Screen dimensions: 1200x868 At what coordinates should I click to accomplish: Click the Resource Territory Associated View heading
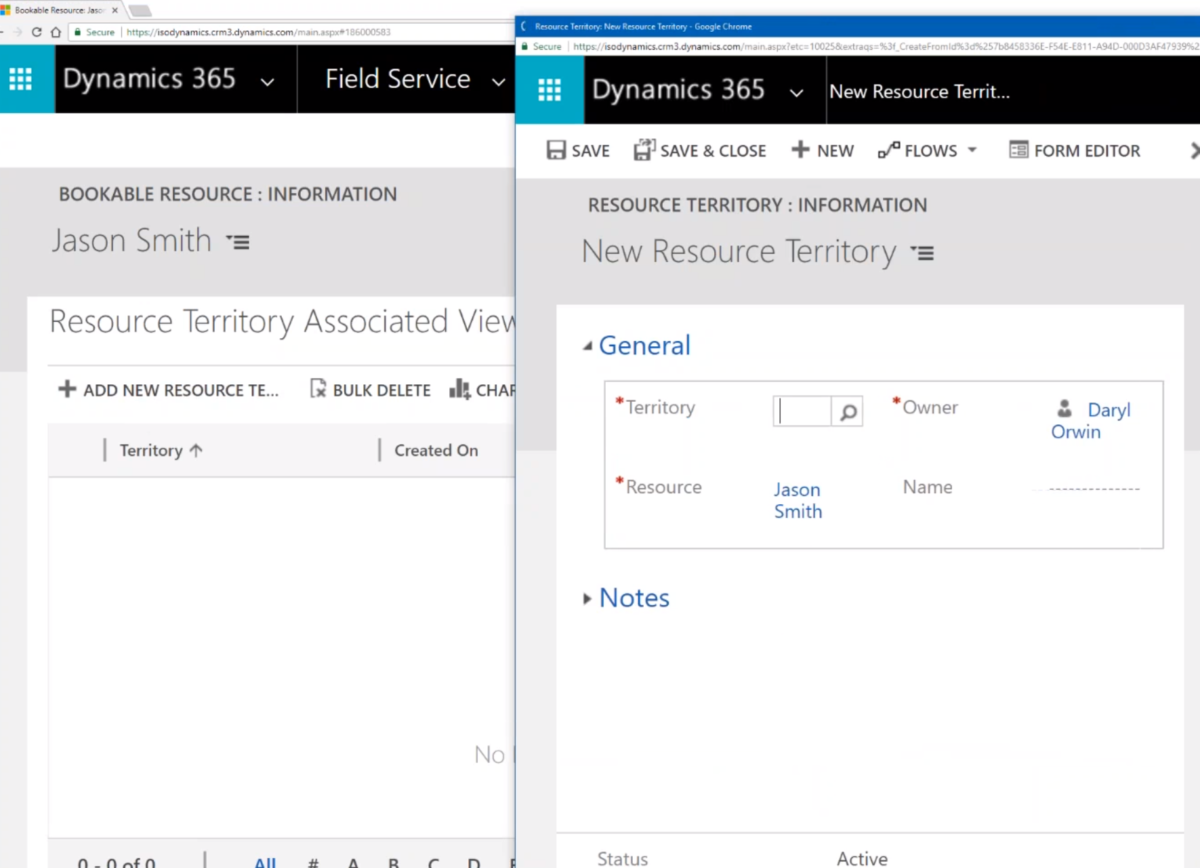282,322
